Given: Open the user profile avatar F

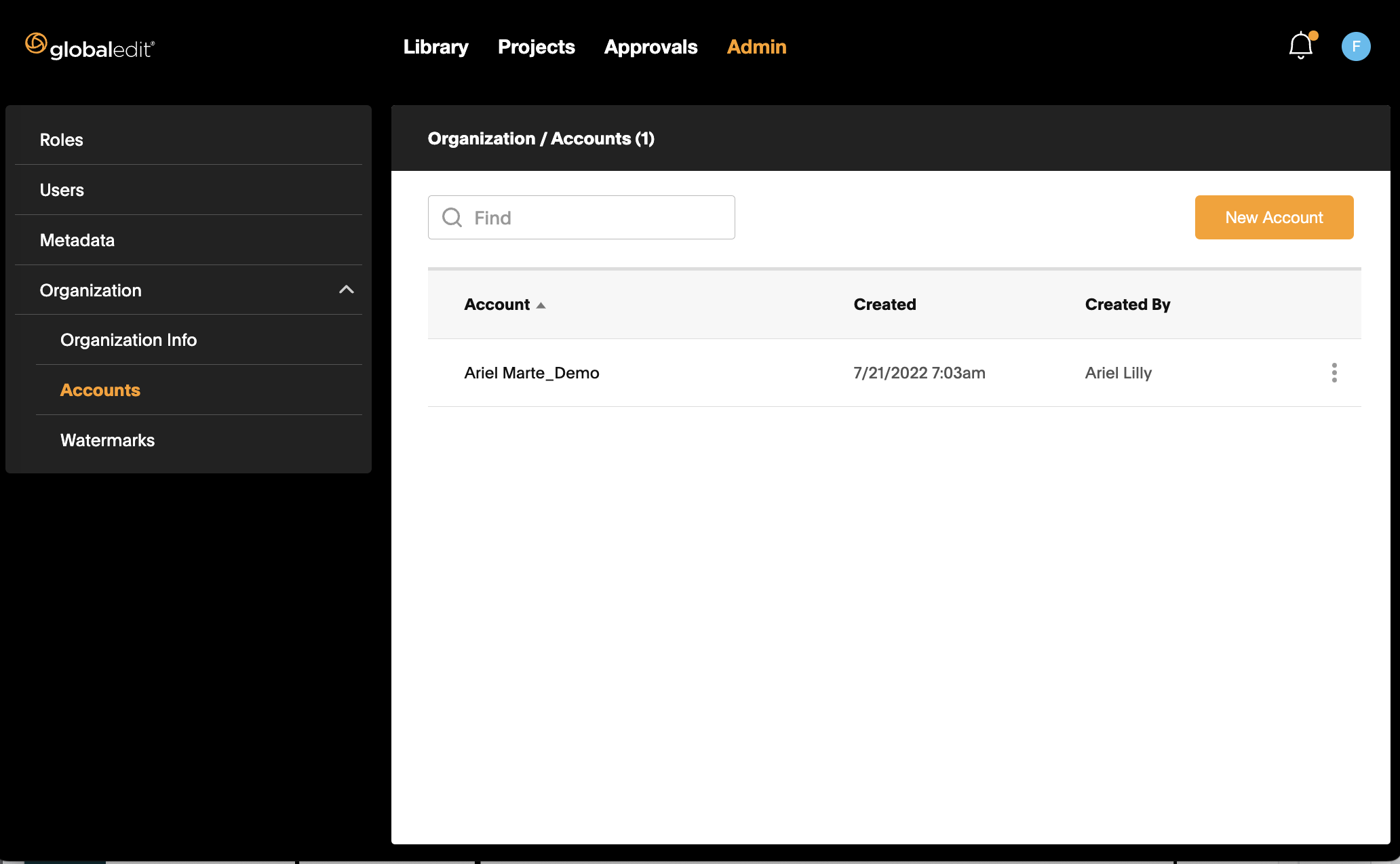Looking at the screenshot, I should pos(1356,47).
